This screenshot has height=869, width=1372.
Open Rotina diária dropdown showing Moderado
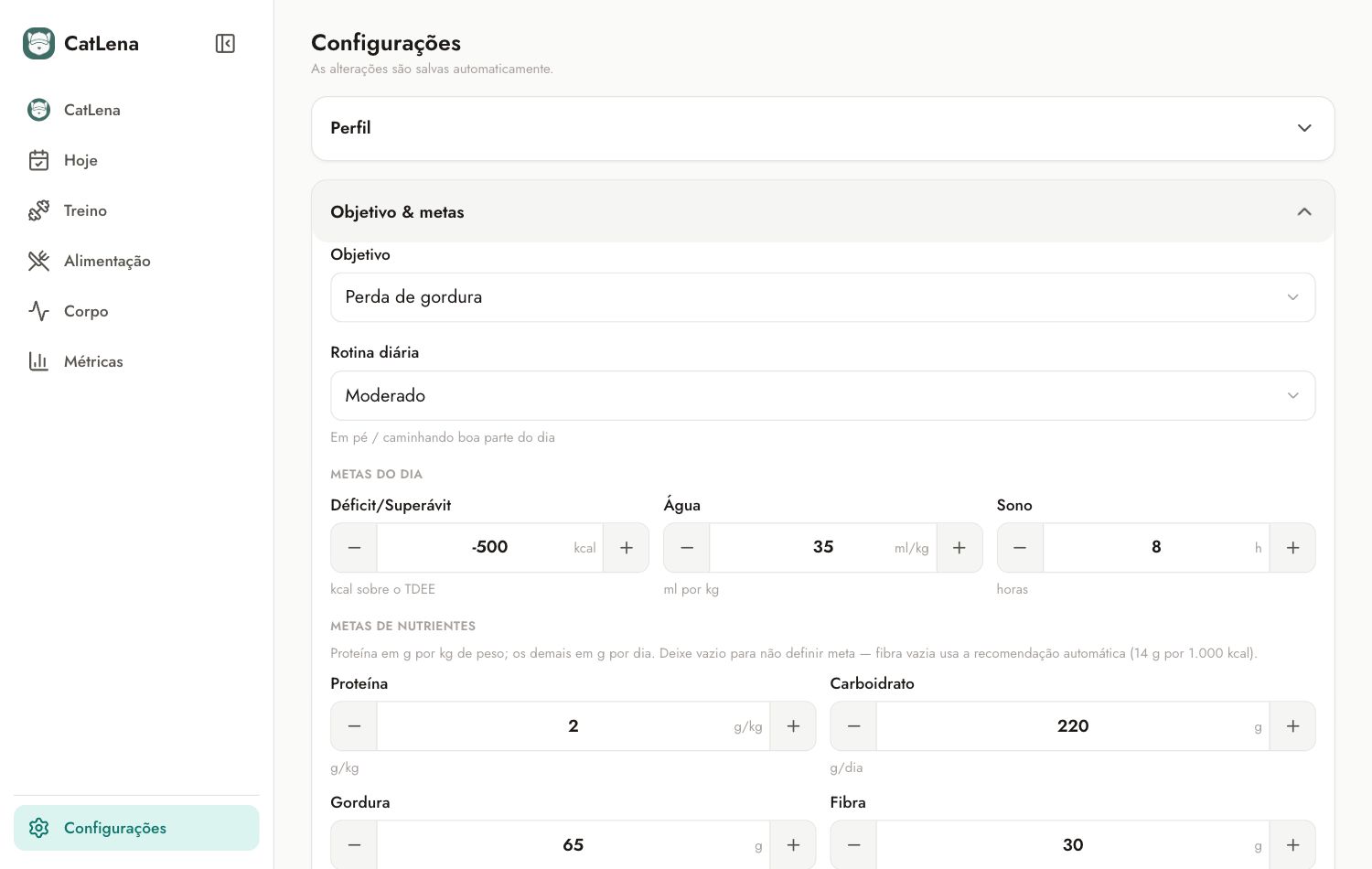pos(822,395)
